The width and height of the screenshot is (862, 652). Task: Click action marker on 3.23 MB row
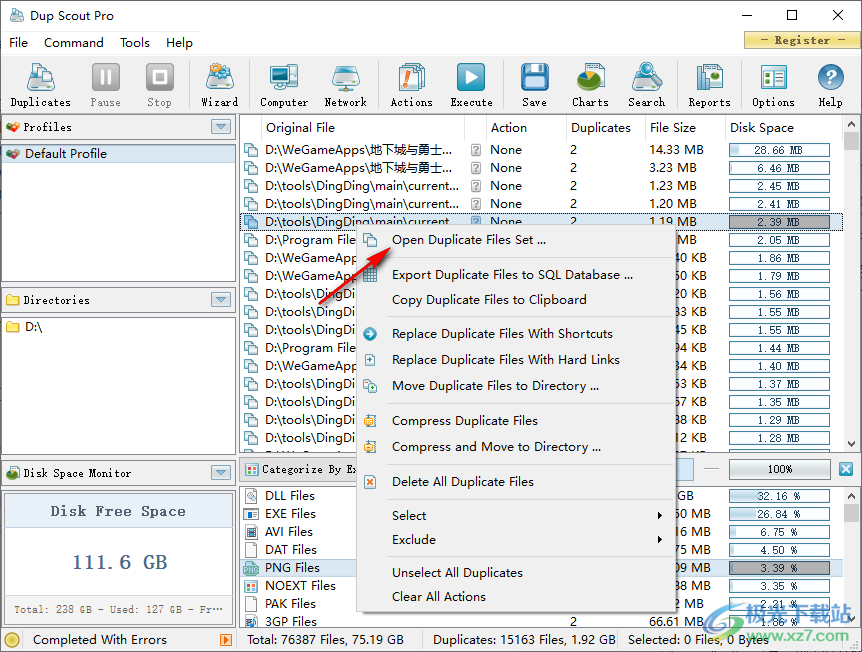476,168
